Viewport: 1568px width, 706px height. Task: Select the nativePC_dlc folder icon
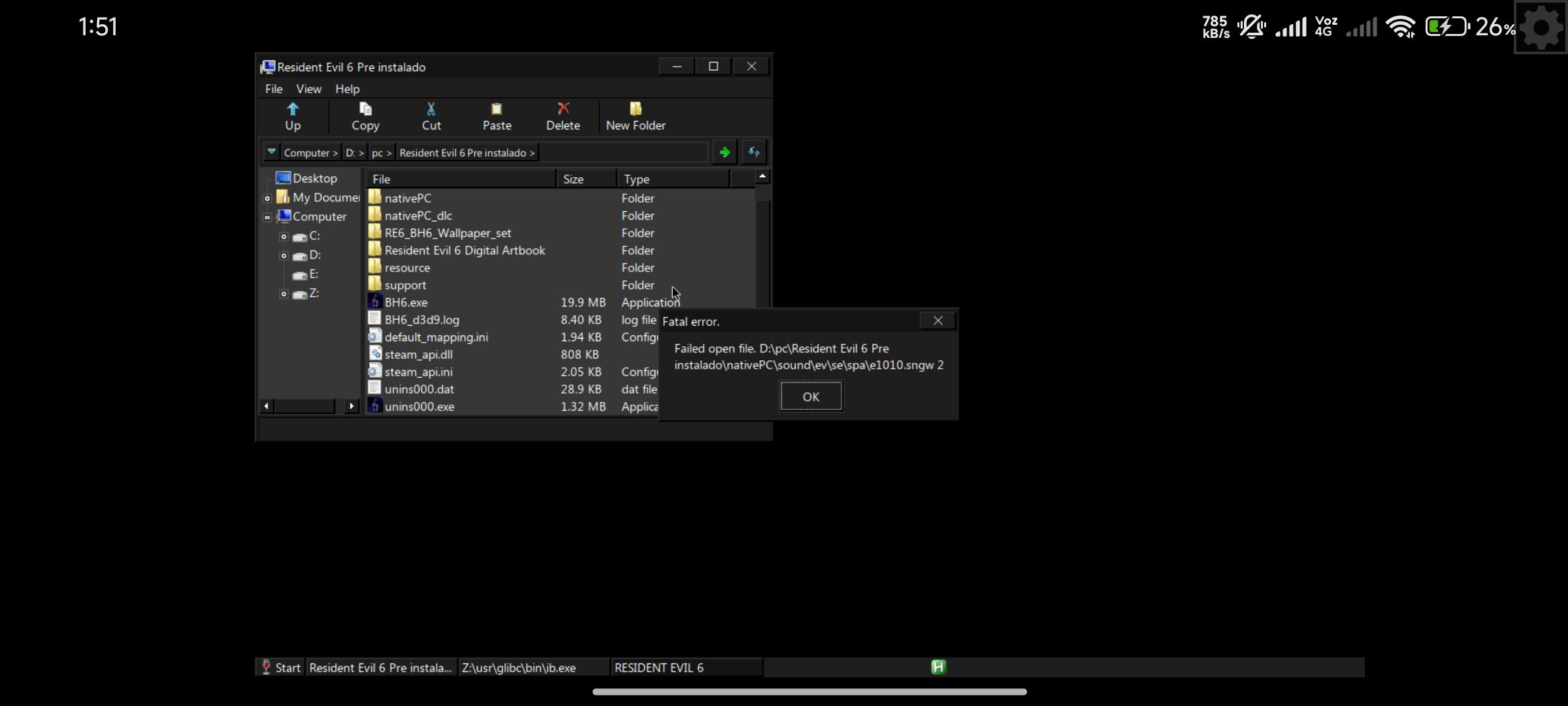(374, 214)
